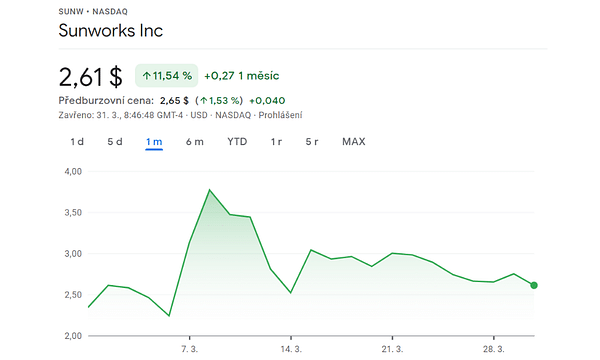Viewport: 600px width, 360px height.
Task: Click the 1,53 % pre-market change
Action: [219, 101]
